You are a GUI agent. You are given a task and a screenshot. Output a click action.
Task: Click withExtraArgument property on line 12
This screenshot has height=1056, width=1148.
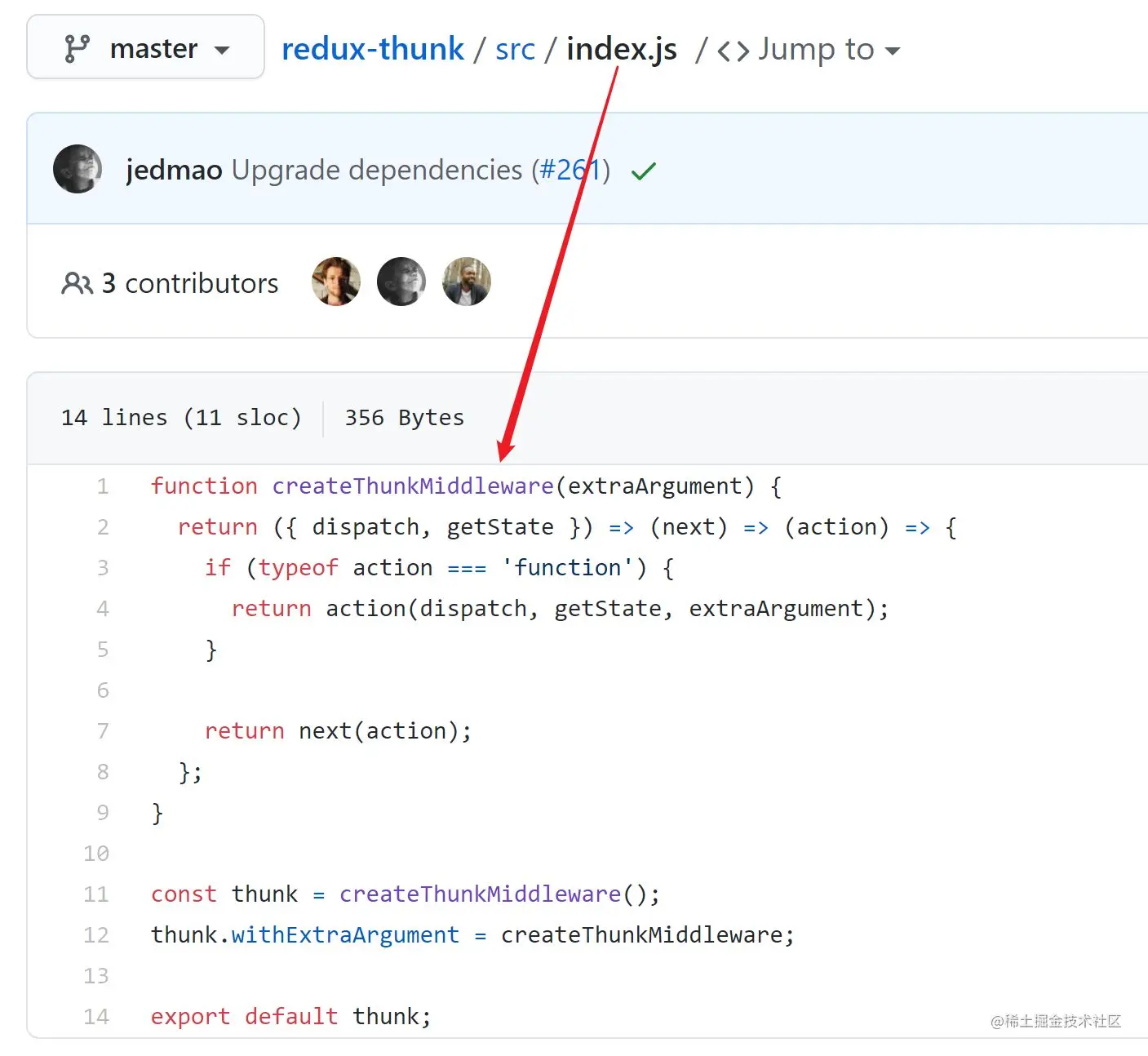345,935
